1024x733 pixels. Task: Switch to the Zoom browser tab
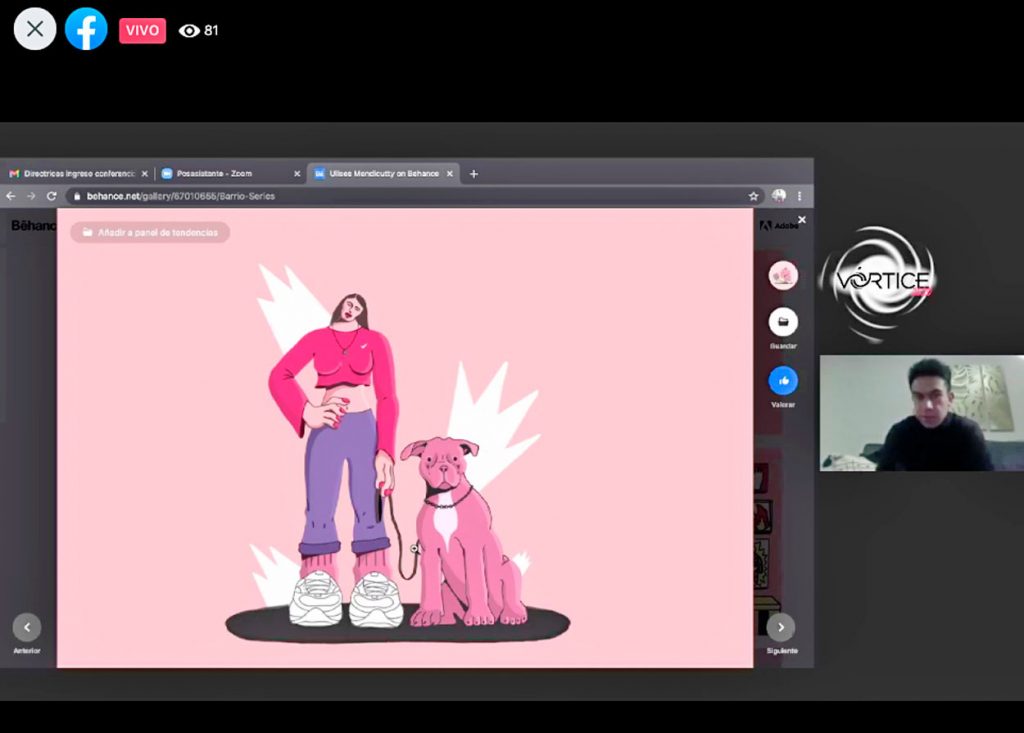coord(231,174)
